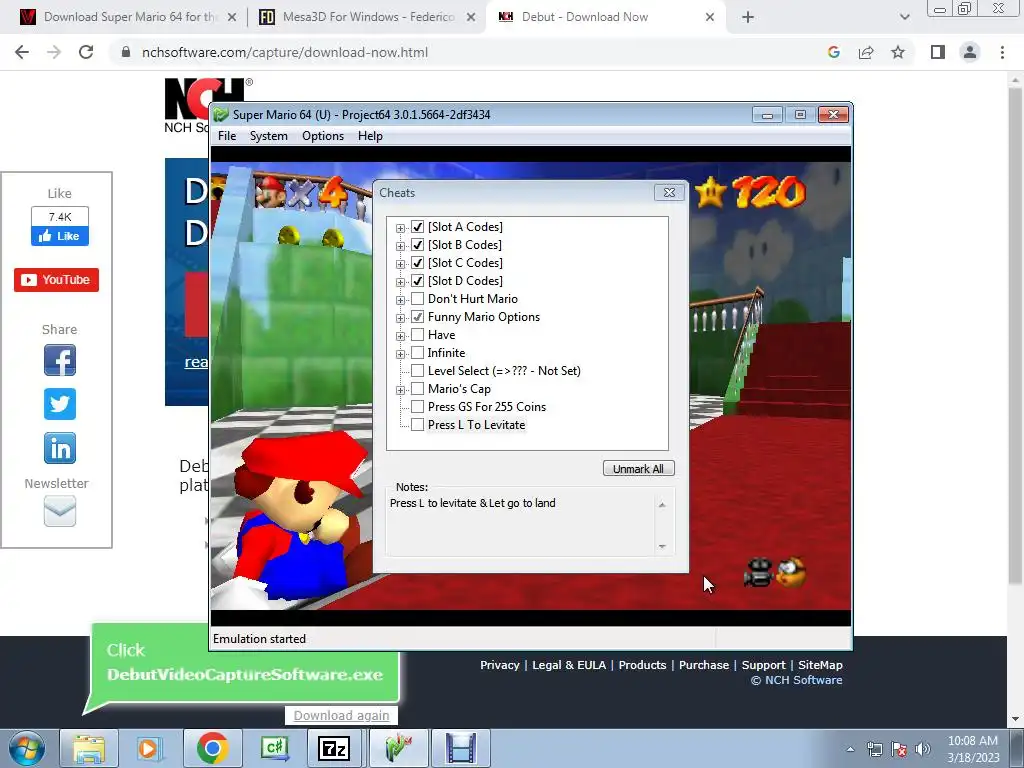Expand the Slot D Codes tree node

click(400, 282)
